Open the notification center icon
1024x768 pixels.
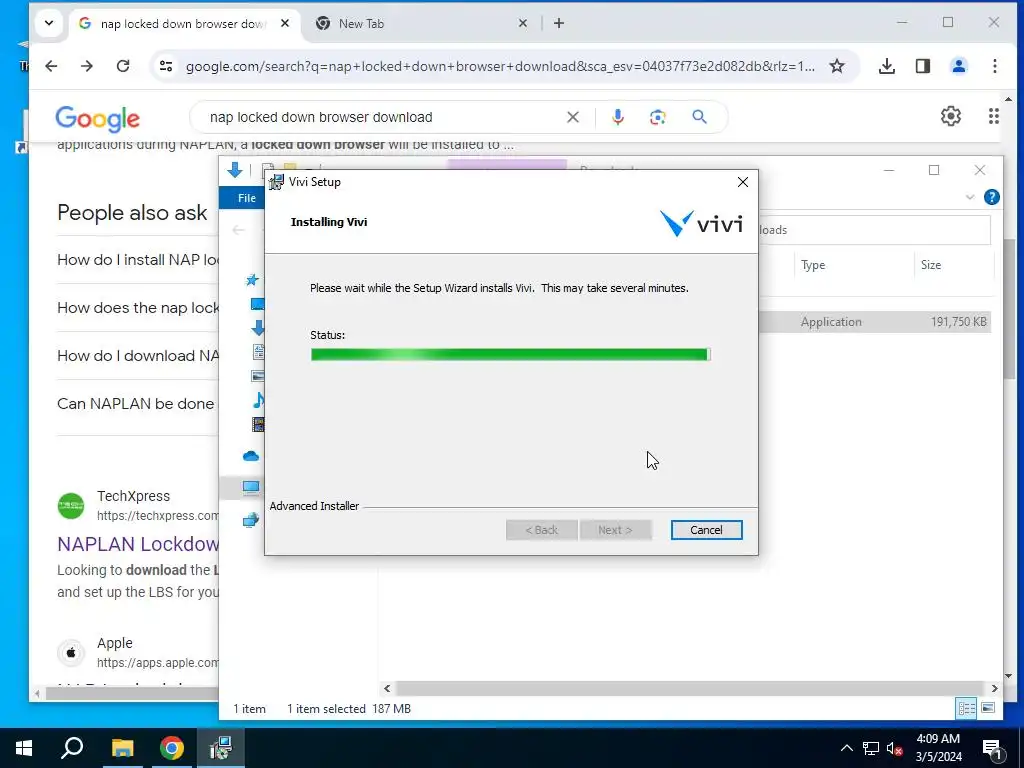(992, 748)
